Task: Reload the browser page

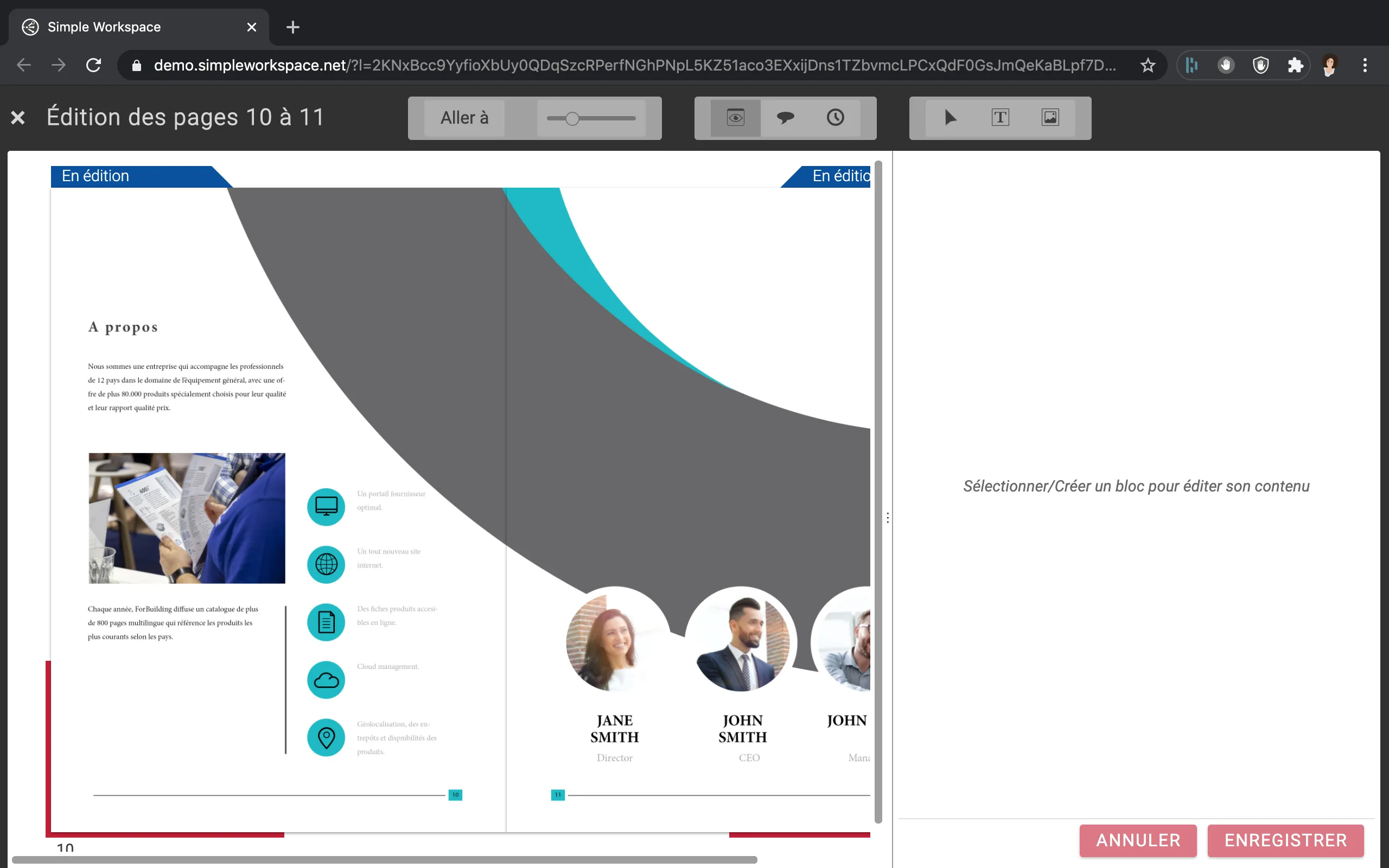Action: pyautogui.click(x=93, y=65)
